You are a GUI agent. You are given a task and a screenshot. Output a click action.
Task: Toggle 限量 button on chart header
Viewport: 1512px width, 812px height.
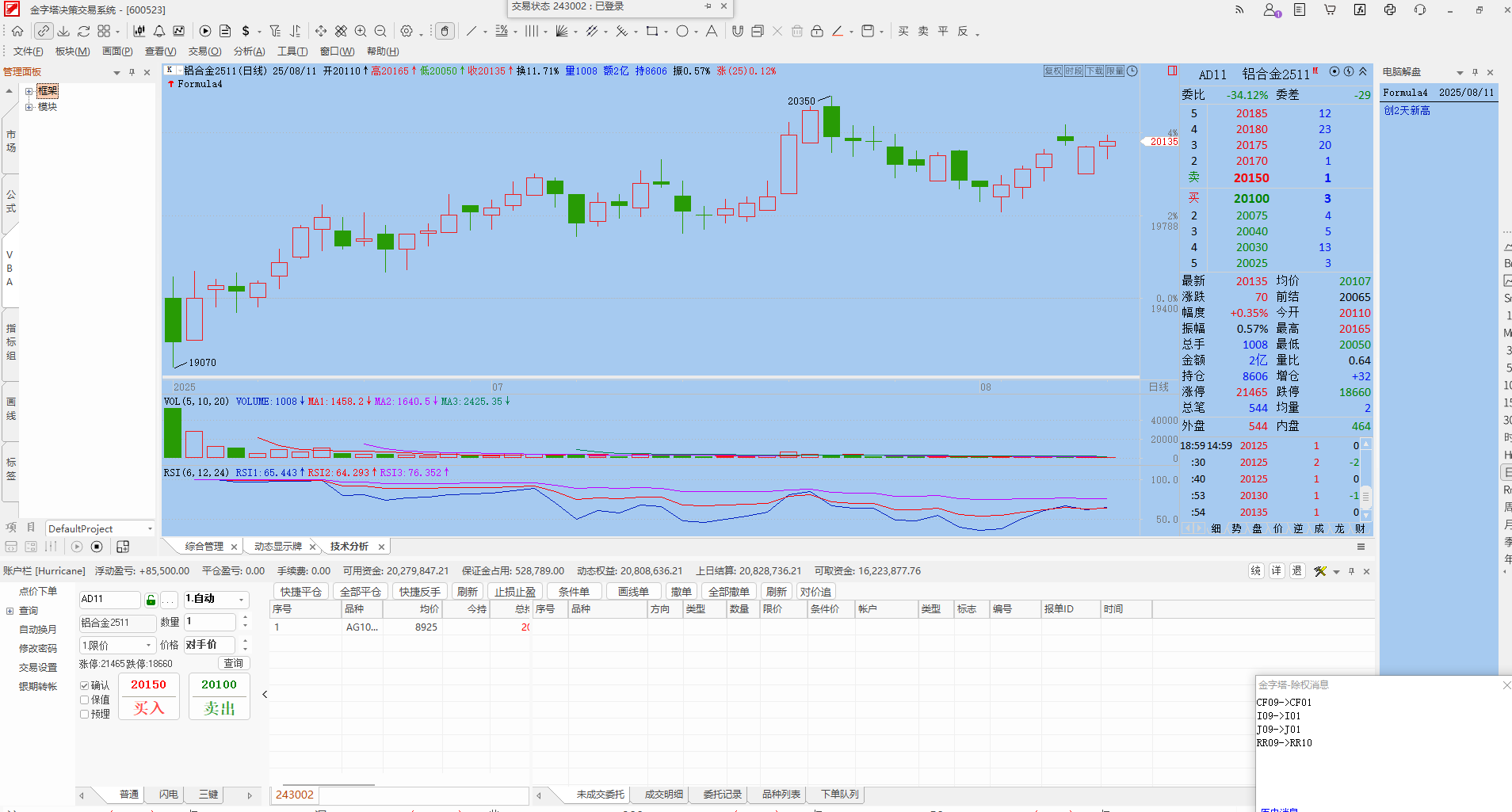[1115, 71]
